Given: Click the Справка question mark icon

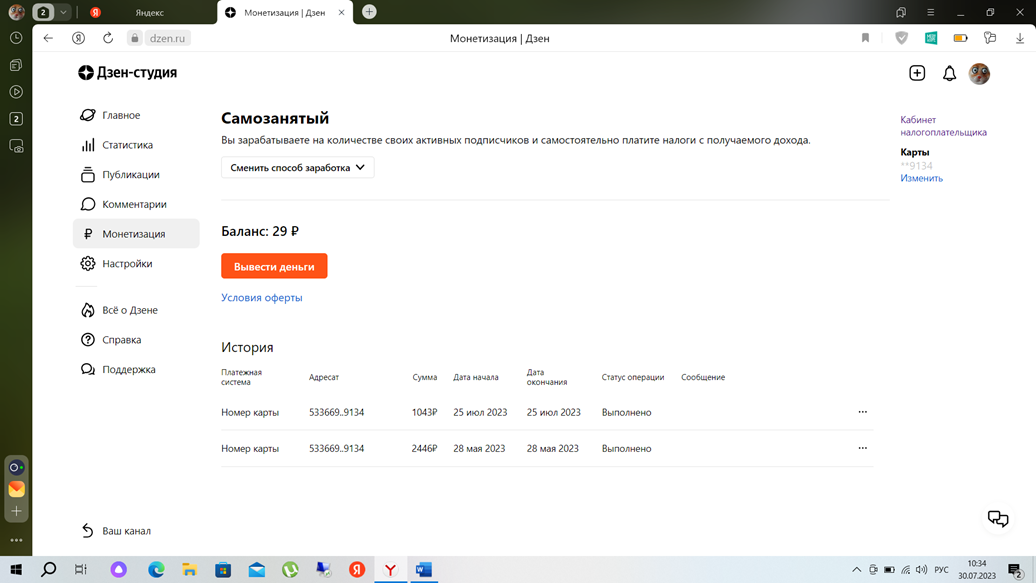Looking at the screenshot, I should 87,340.
